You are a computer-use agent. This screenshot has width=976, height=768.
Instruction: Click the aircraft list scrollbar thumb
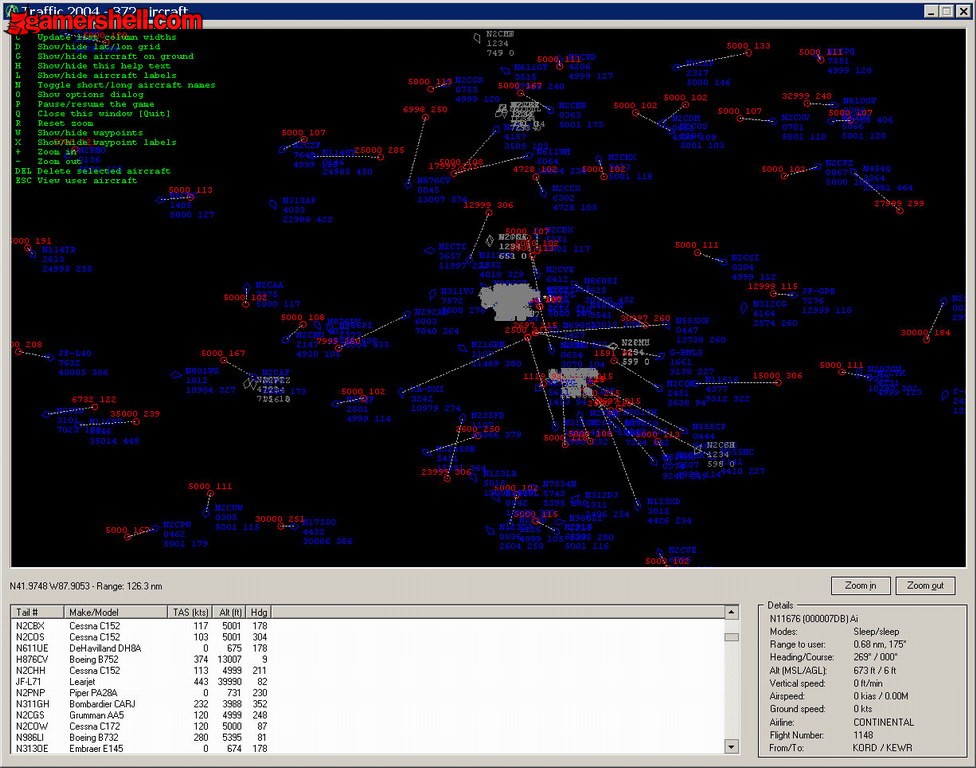point(731,637)
